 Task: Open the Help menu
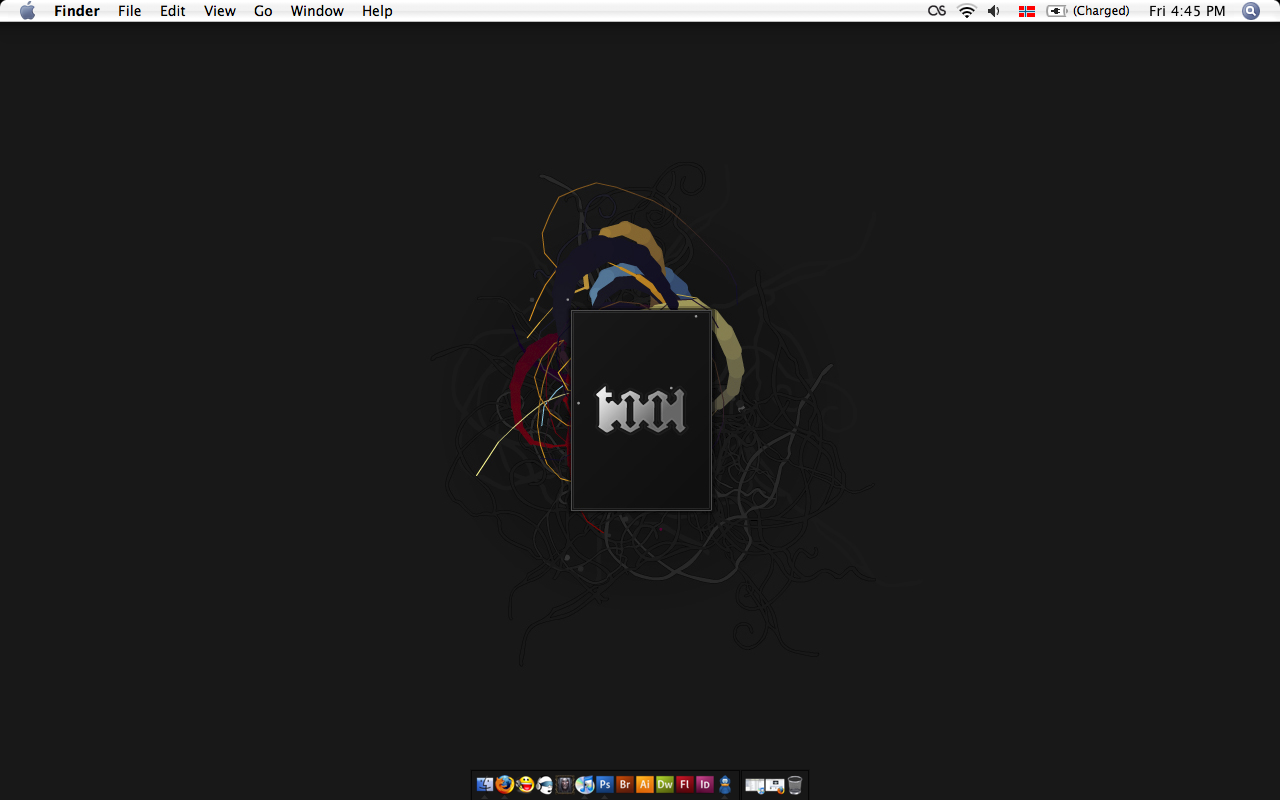(377, 11)
